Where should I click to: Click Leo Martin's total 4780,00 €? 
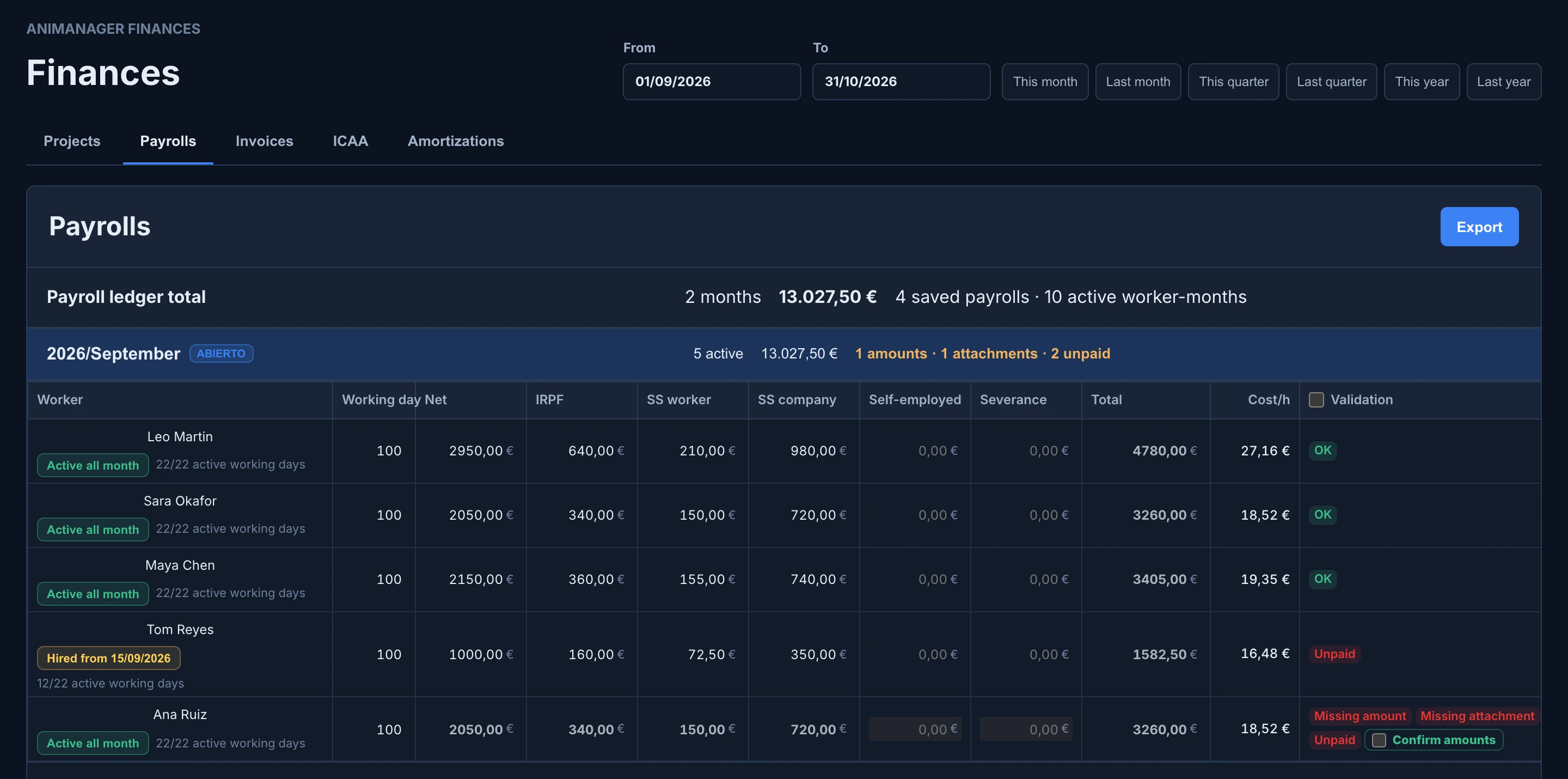(1165, 451)
